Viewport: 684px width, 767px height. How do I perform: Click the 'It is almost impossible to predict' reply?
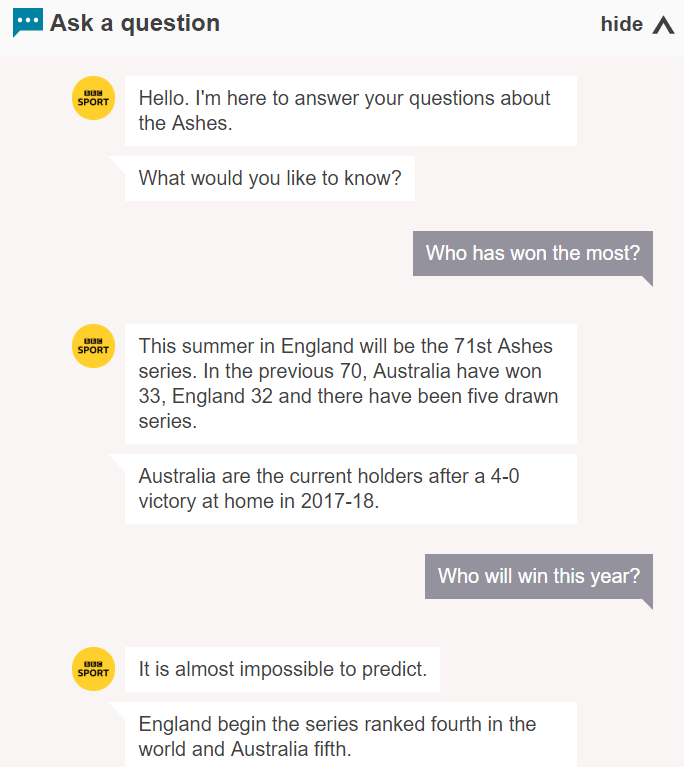(282, 670)
